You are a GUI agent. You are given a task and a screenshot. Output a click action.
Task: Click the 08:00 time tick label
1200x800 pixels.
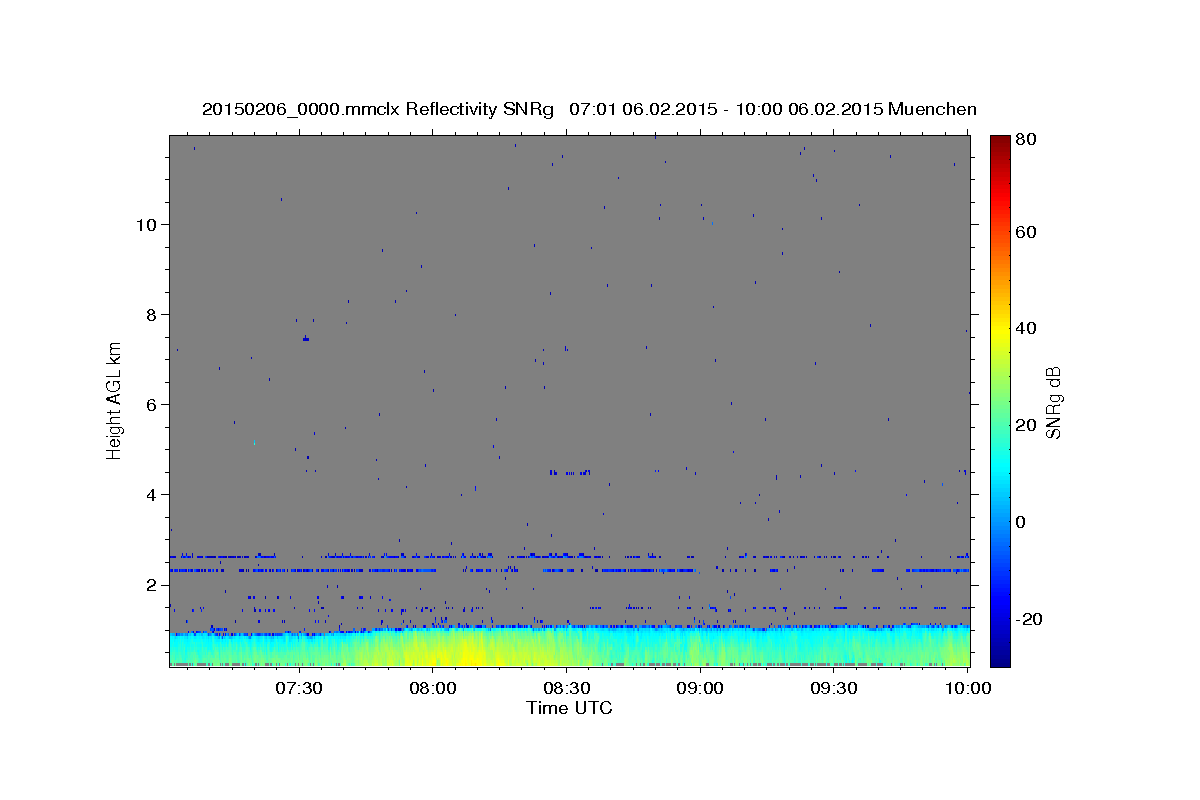pos(433,689)
